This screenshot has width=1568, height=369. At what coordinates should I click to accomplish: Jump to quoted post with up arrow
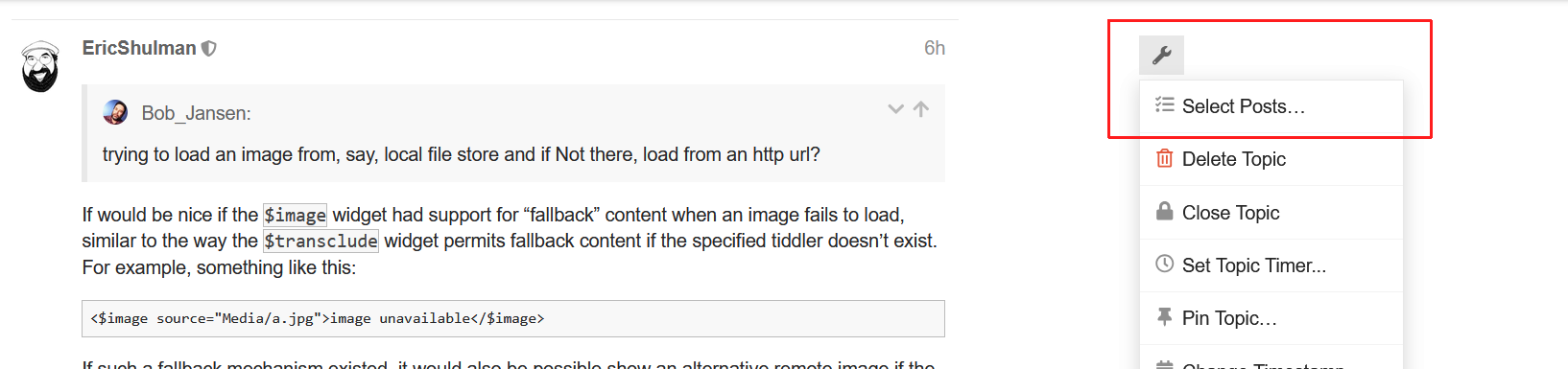pos(921,109)
